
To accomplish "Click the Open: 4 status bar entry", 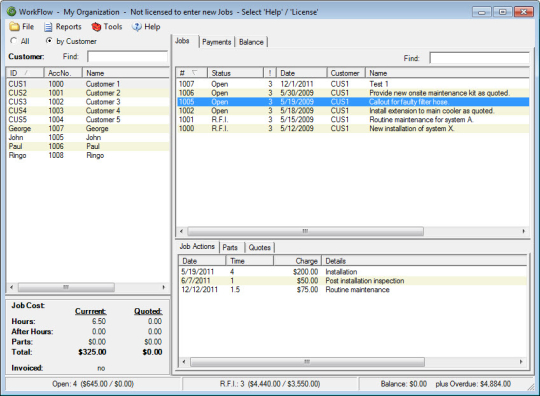I will [x=93, y=384].
